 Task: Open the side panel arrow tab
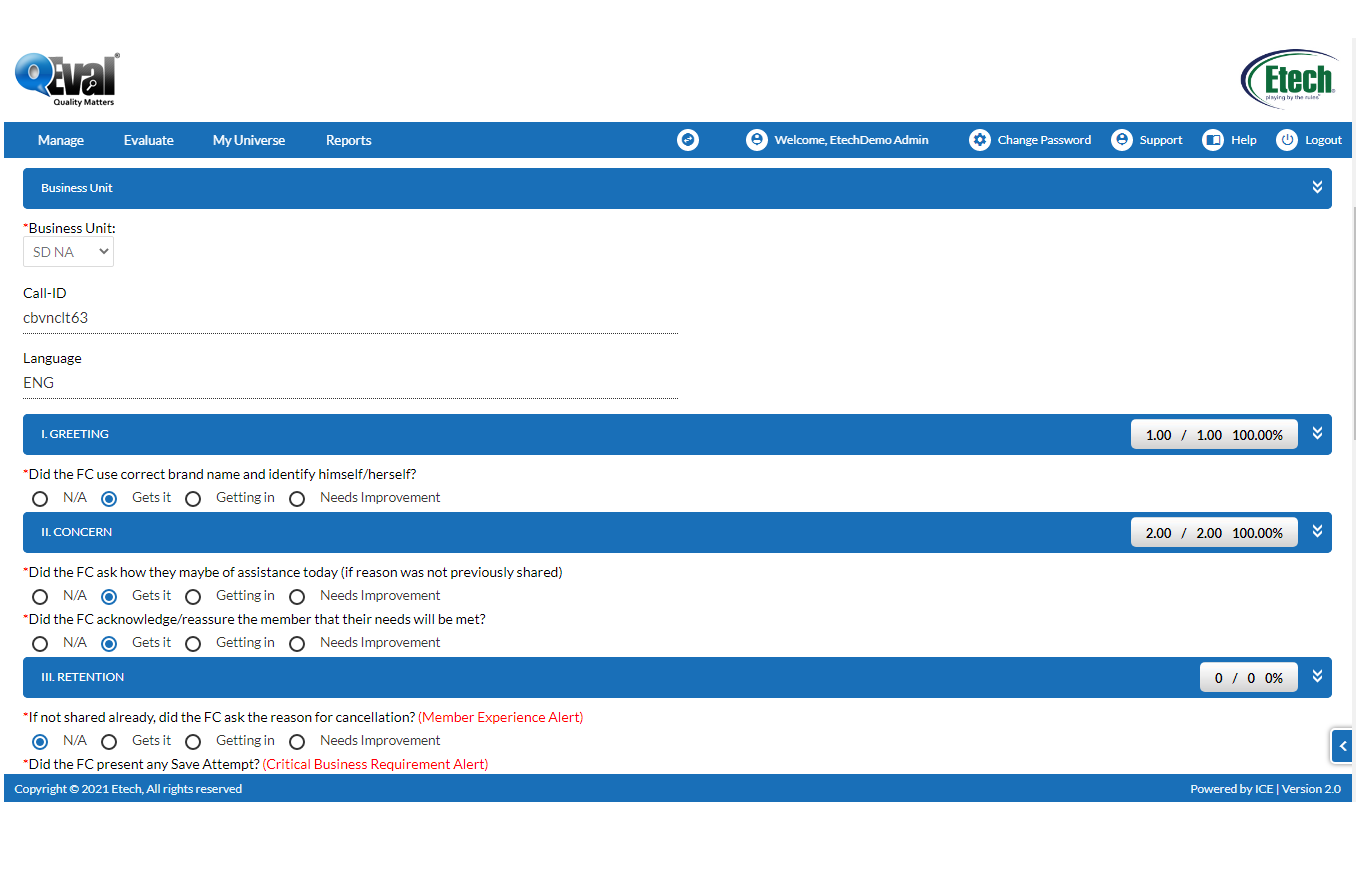1342,746
